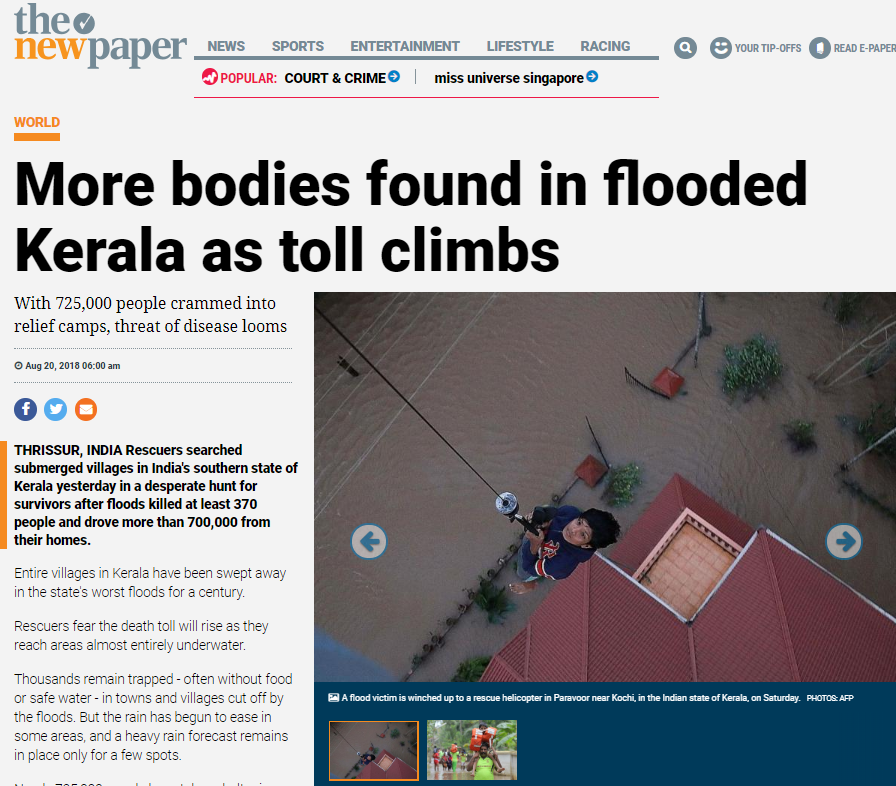
Task: Click arrow beside Court & Crime
Action: coord(394,77)
